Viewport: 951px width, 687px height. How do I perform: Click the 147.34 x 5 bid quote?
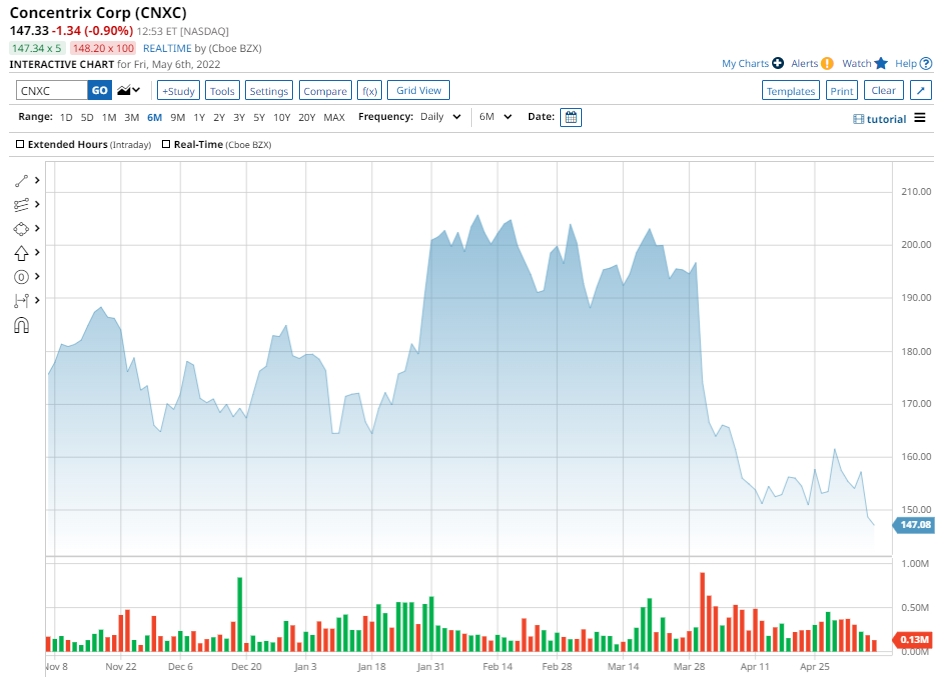pos(36,48)
